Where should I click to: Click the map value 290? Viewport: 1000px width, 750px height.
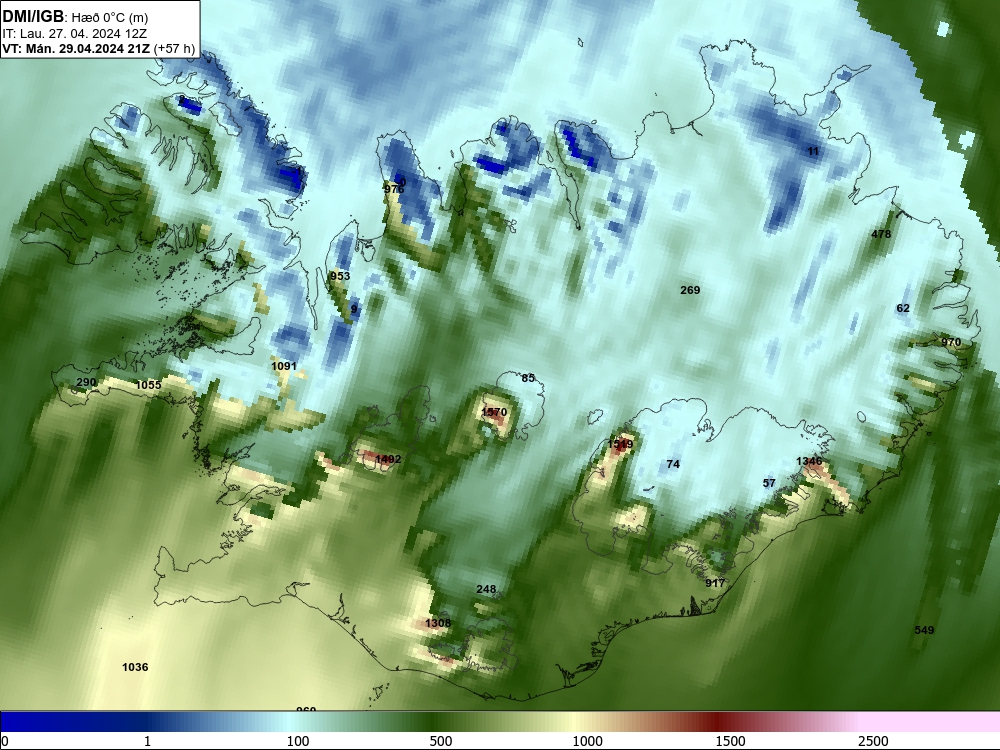tap(86, 383)
